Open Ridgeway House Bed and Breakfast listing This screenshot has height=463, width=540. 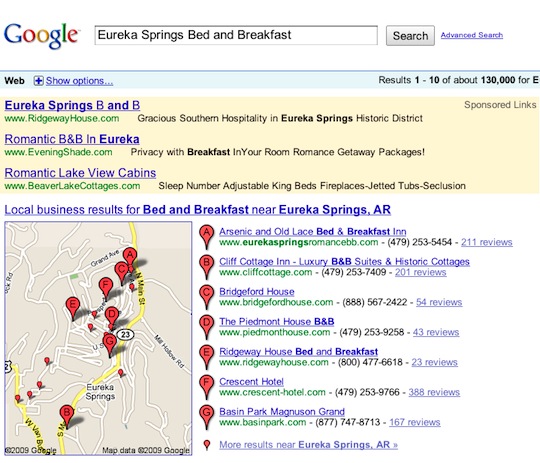tap(299, 351)
